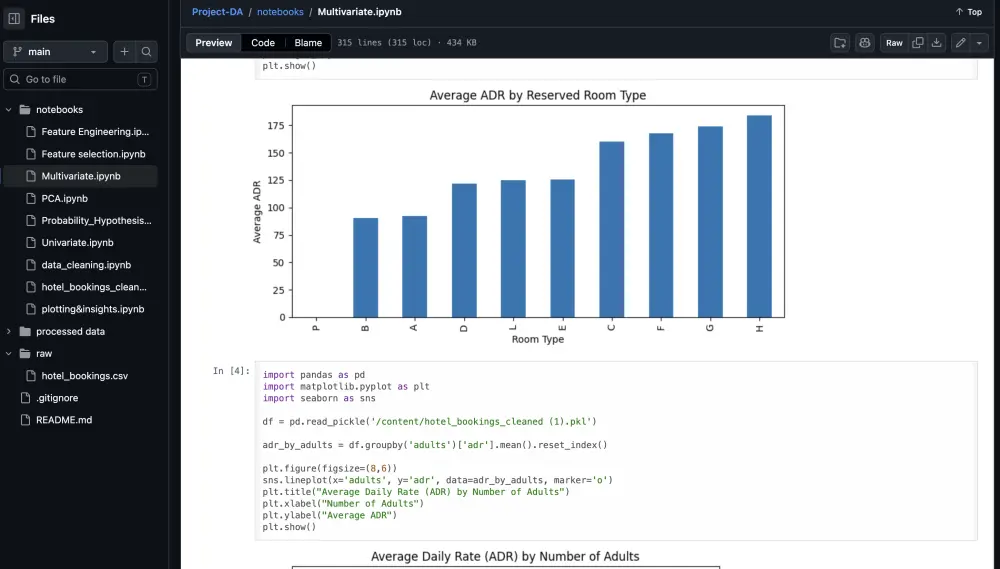
Task: Collapse the notebooks folder
Action: tap(8, 110)
